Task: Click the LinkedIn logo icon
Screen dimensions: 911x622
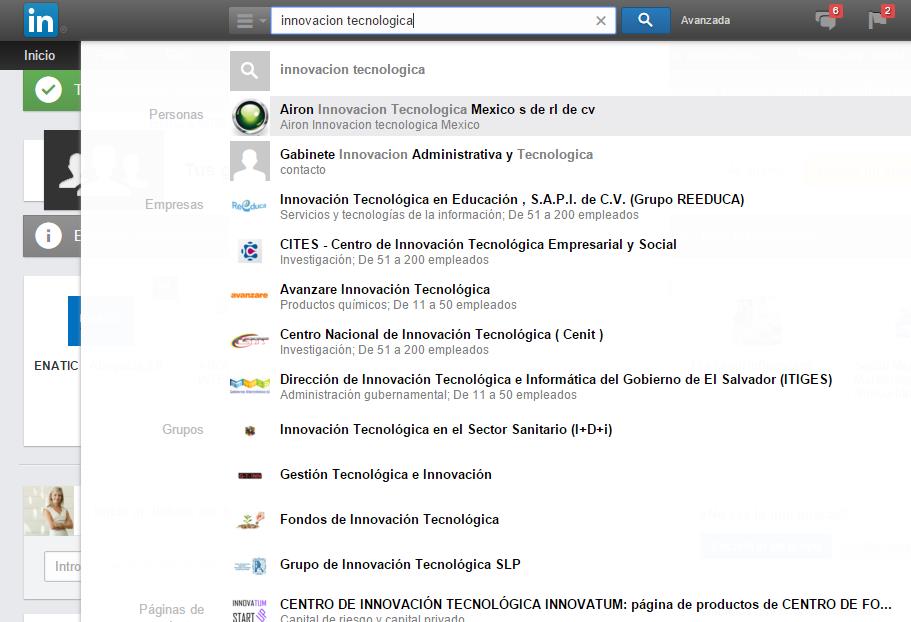Action: (41, 20)
